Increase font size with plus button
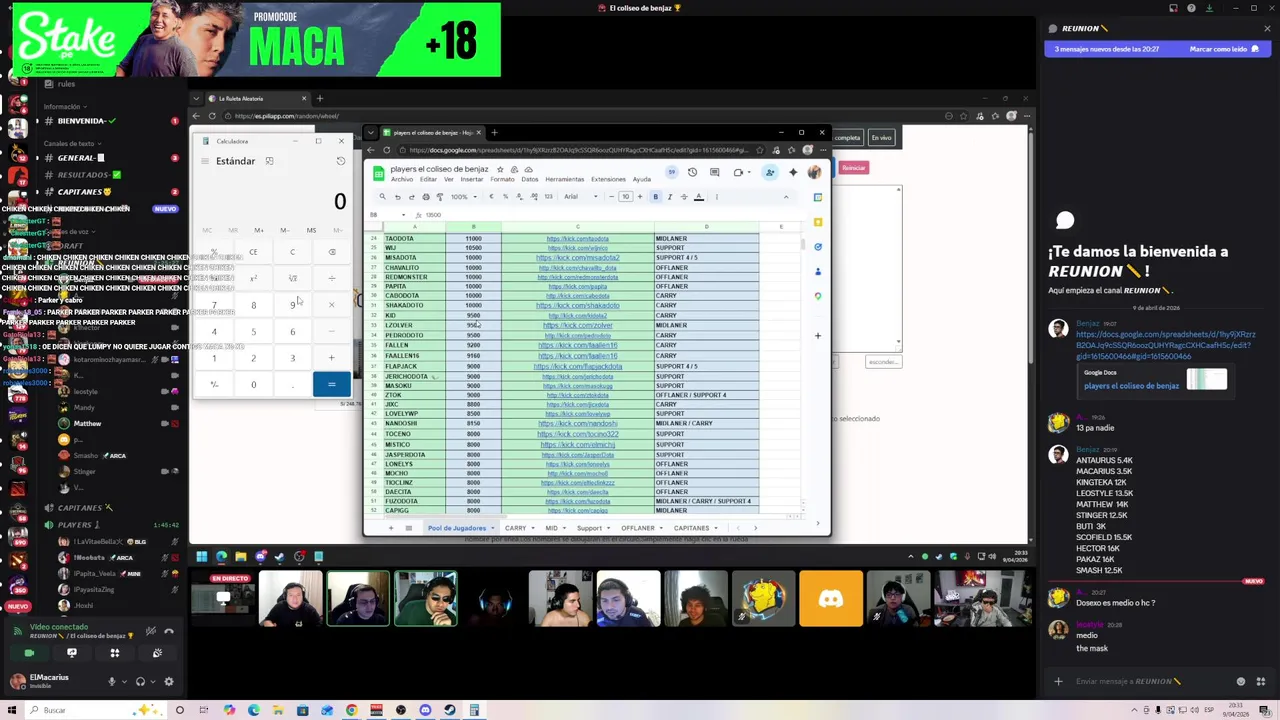 (x=640, y=197)
